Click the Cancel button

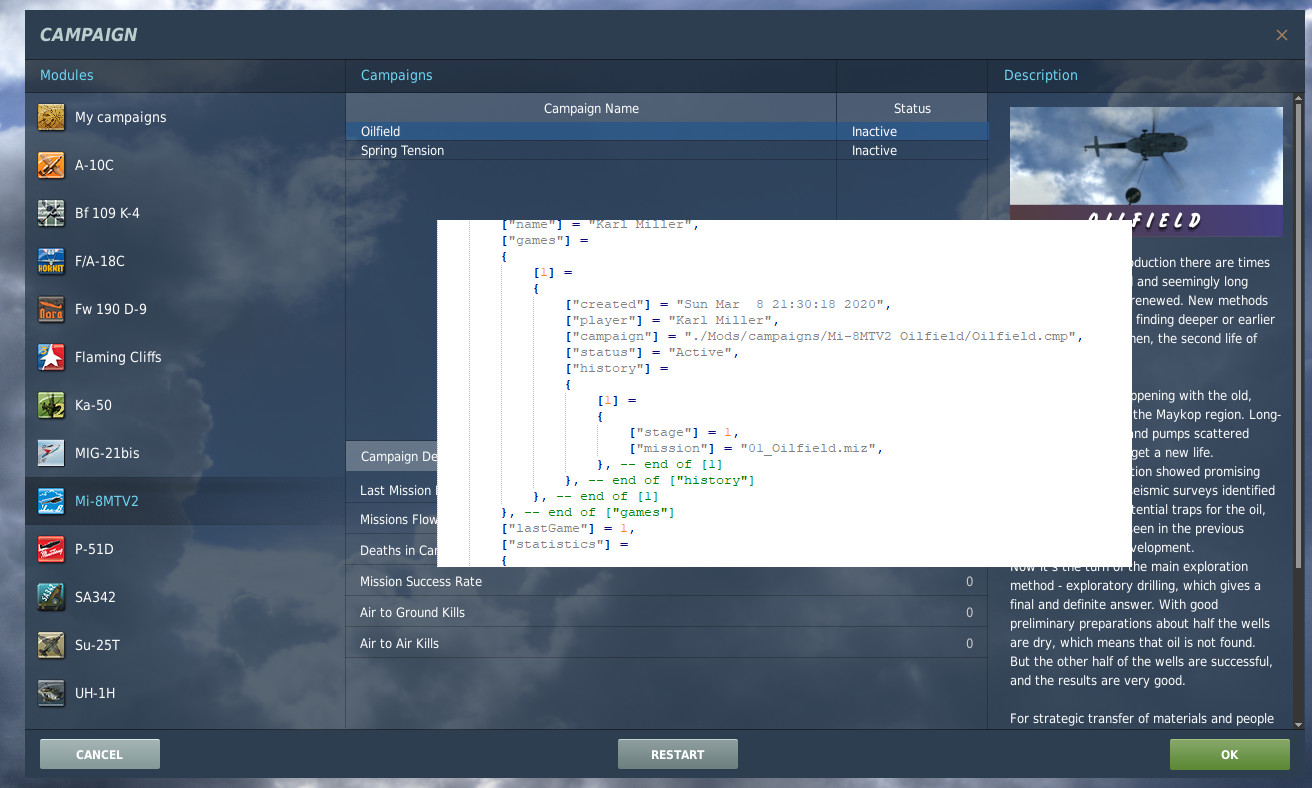100,755
